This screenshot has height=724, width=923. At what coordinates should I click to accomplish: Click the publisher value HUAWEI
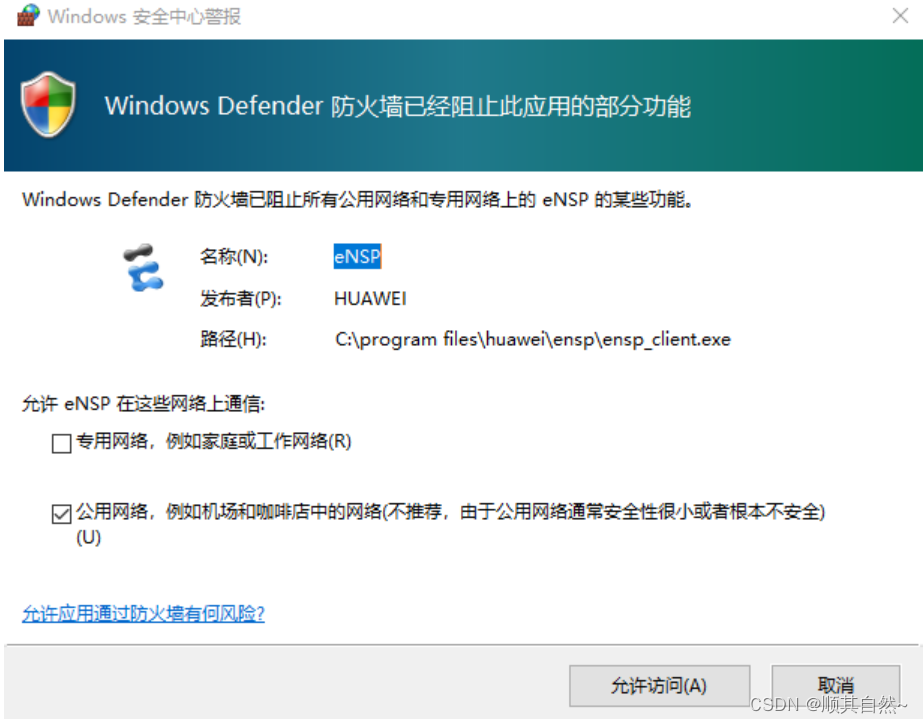(x=370, y=298)
